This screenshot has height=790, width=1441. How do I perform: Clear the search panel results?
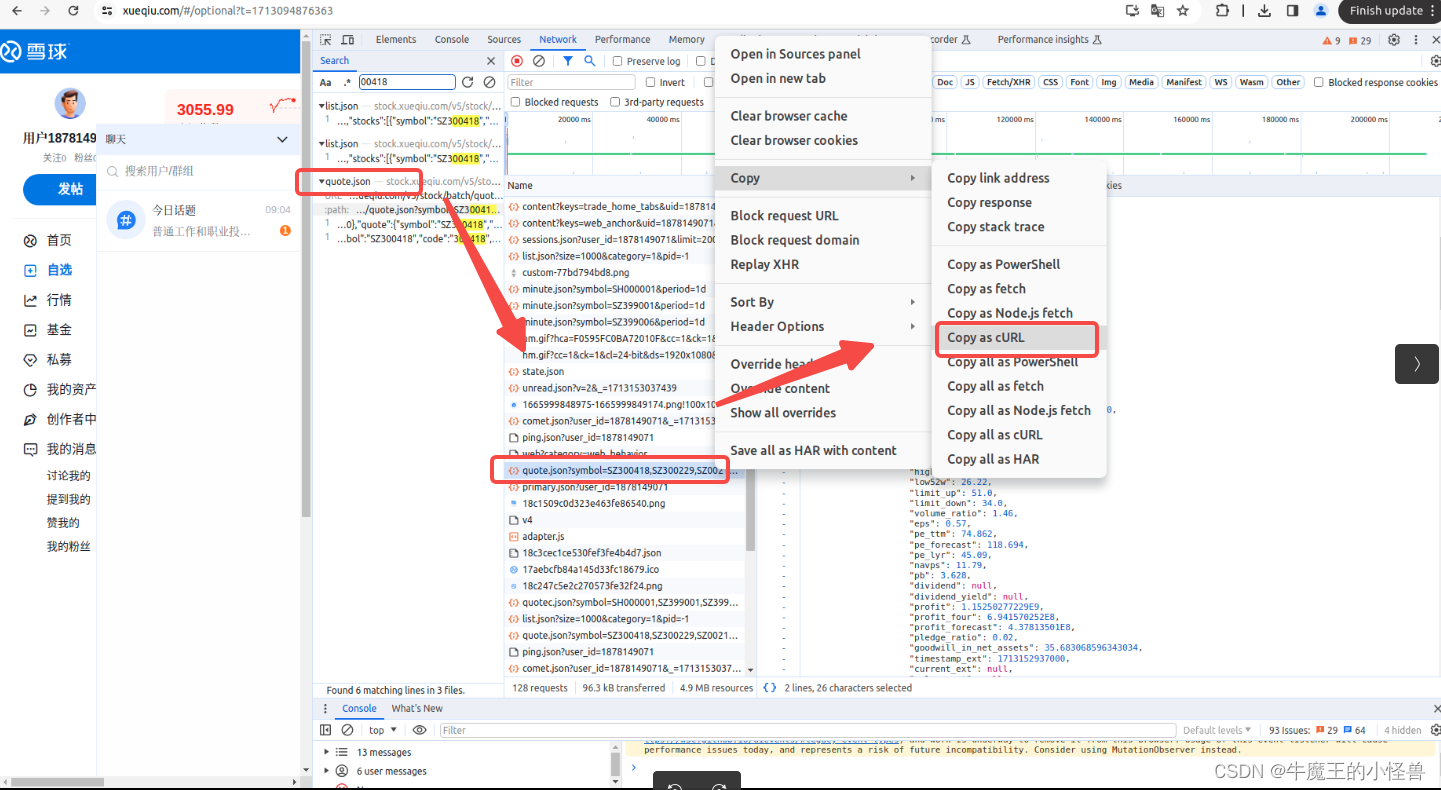489,82
